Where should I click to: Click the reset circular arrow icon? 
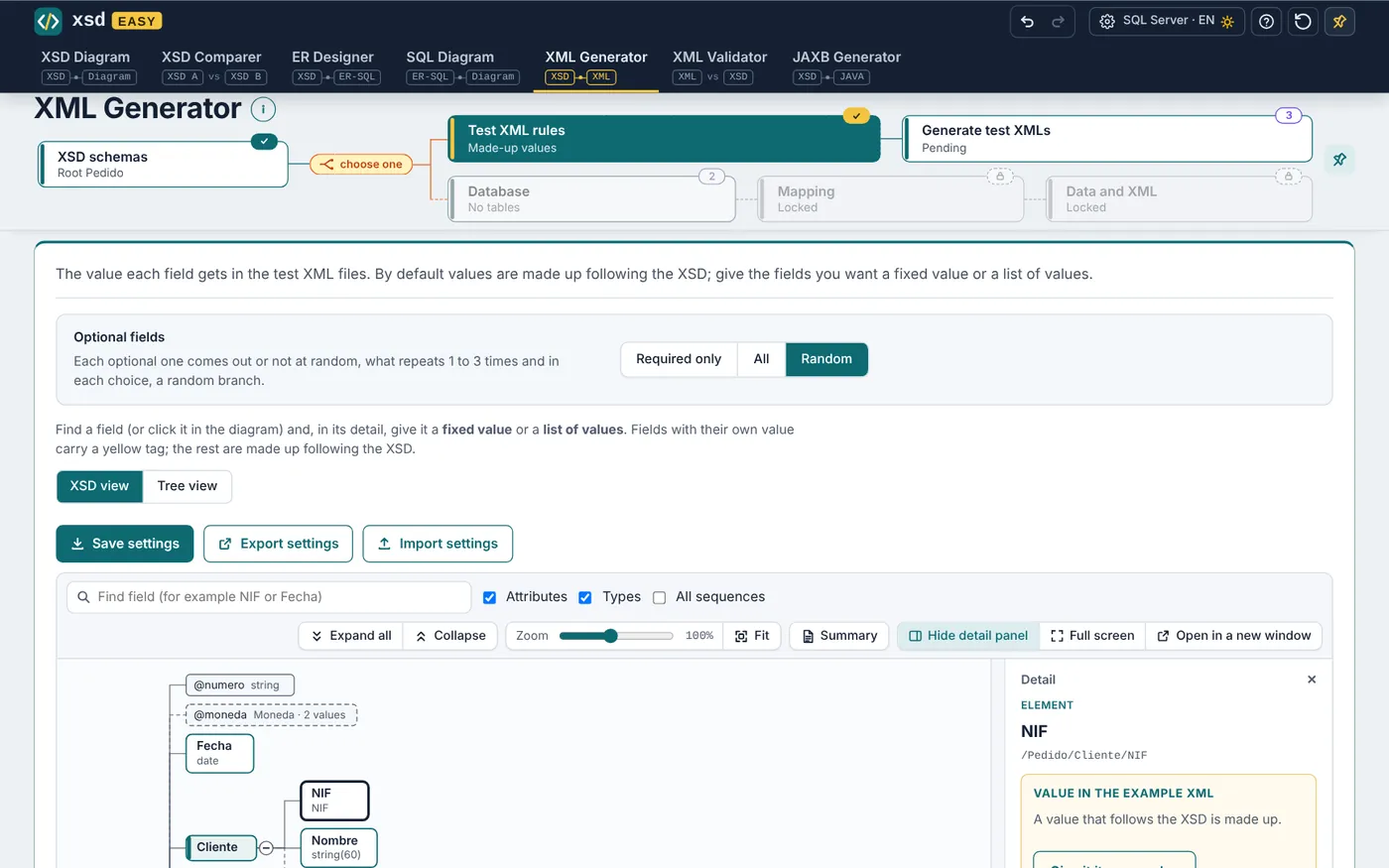tap(1303, 22)
